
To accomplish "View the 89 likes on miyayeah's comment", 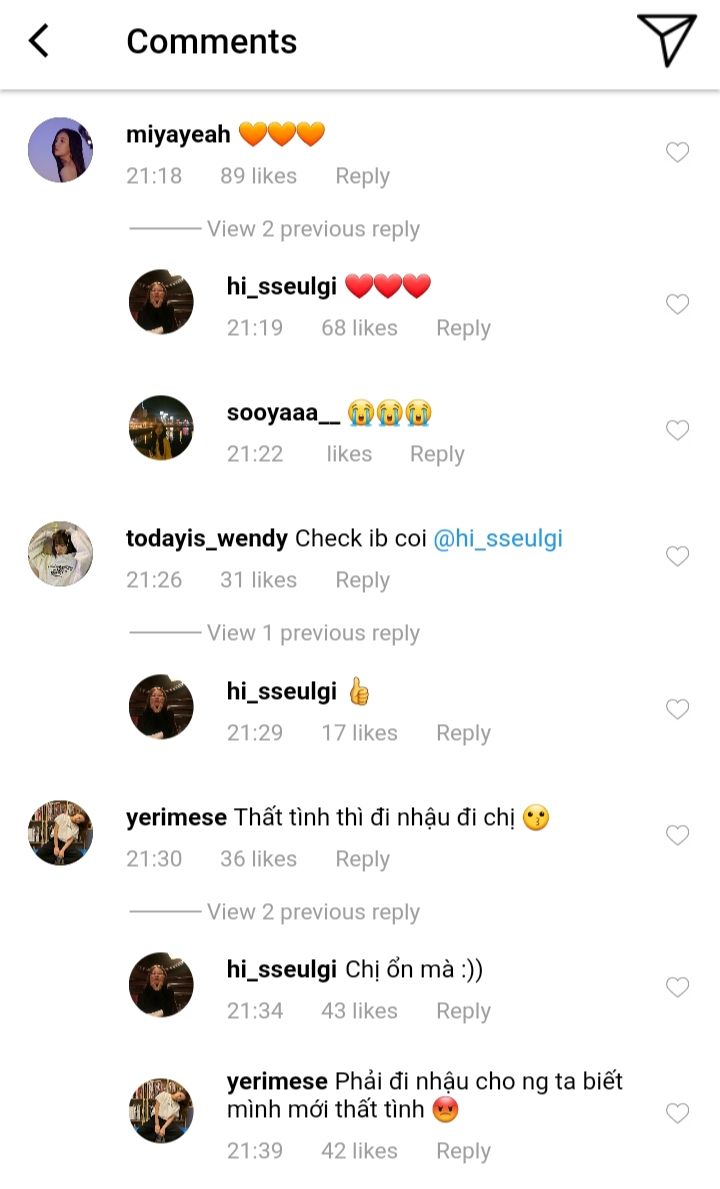I will 258,176.
